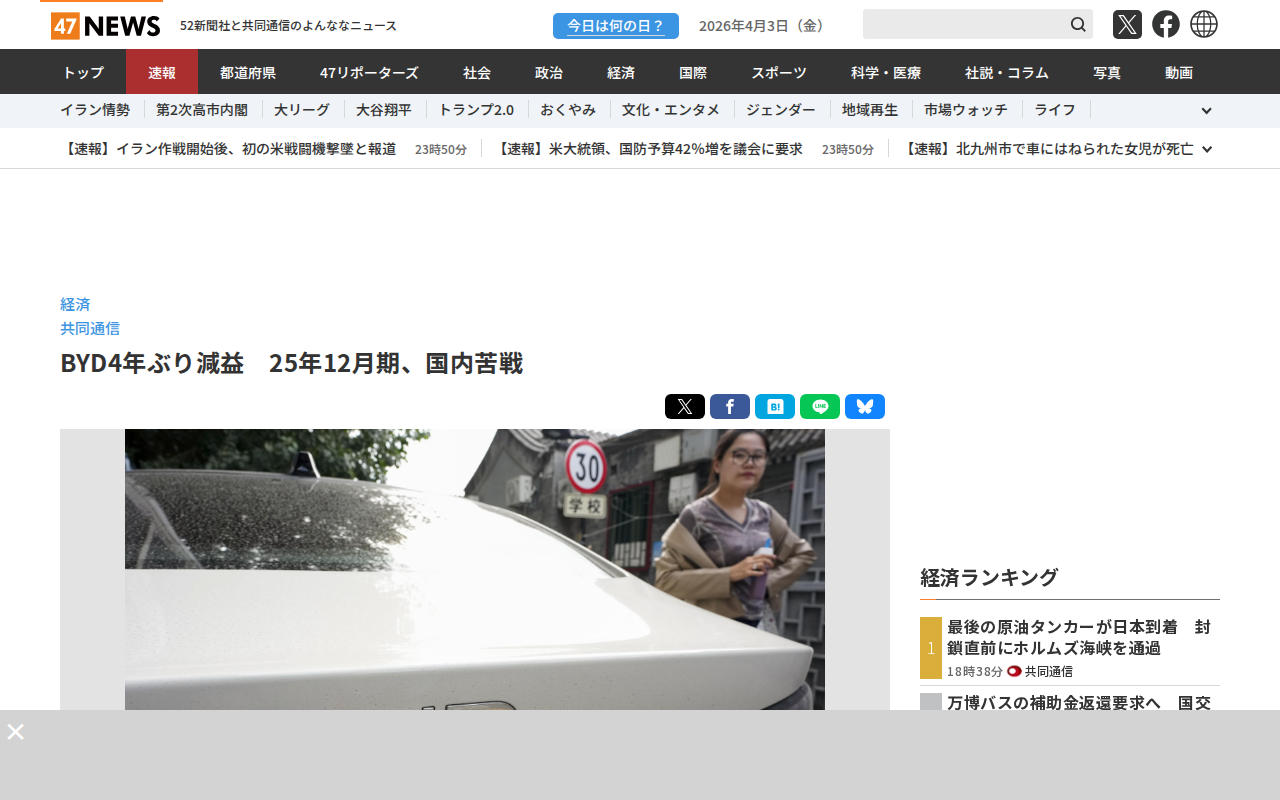Open the X (Twitter) header icon
Screen dimensions: 1280x800
1127,24
